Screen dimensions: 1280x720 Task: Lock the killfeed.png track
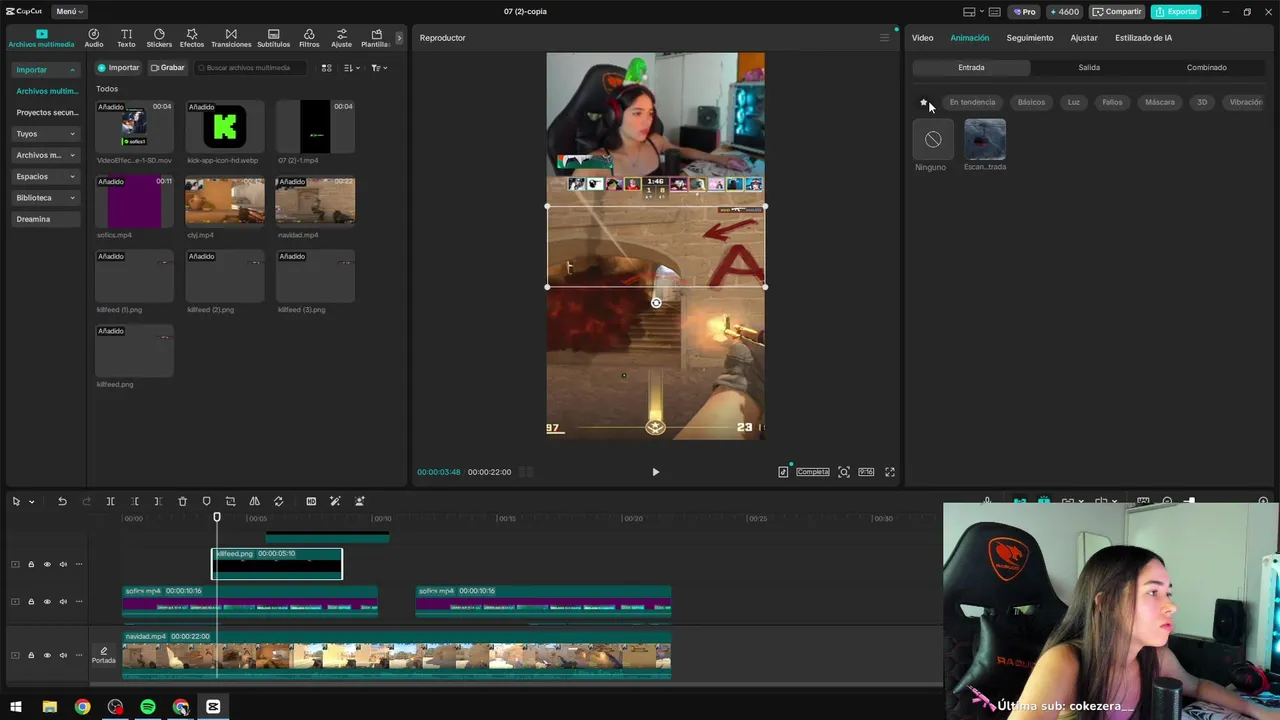(x=31, y=564)
